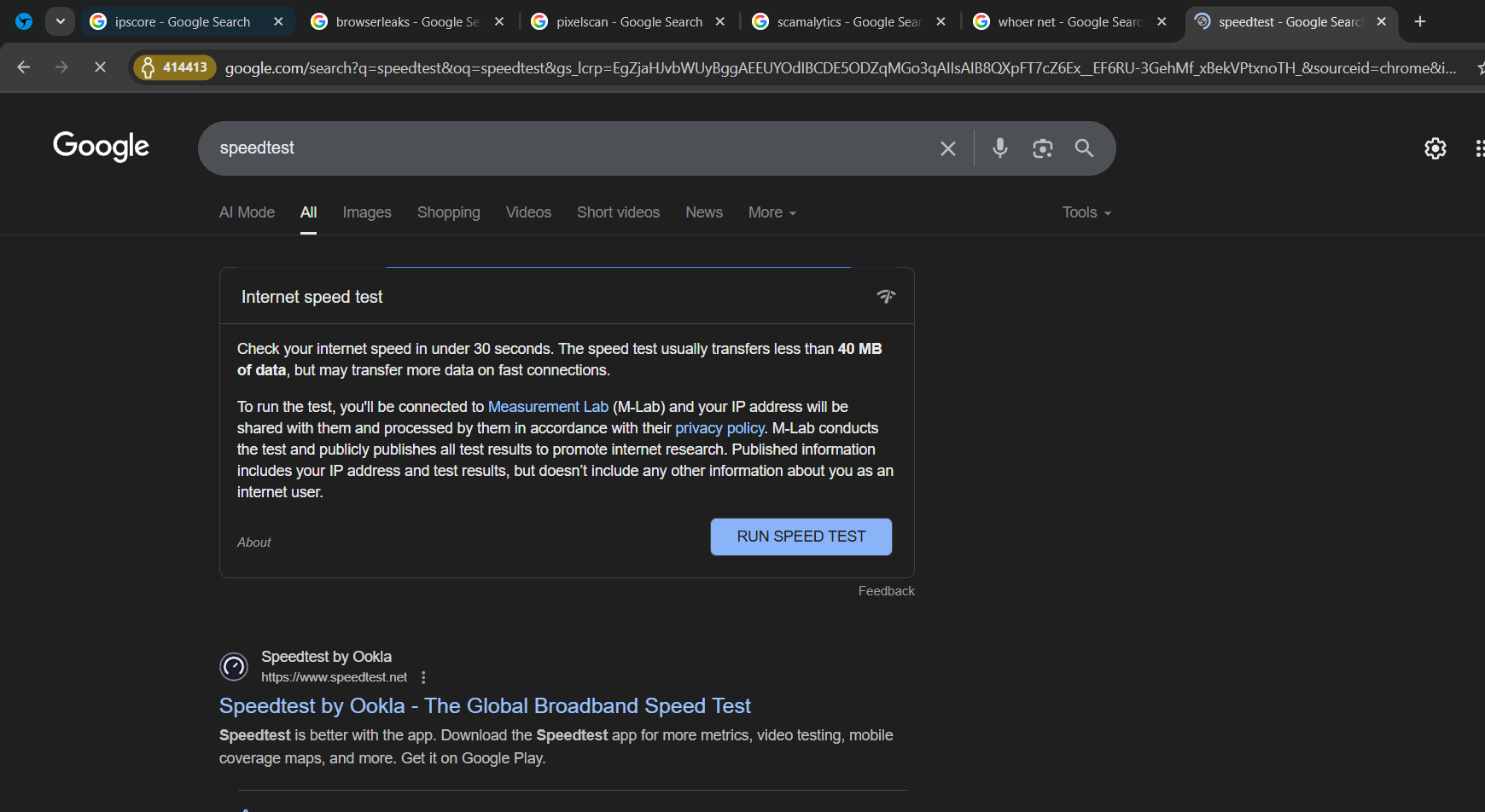This screenshot has width=1485, height=812.
Task: Open a new browser tab
Action: 1420,21
